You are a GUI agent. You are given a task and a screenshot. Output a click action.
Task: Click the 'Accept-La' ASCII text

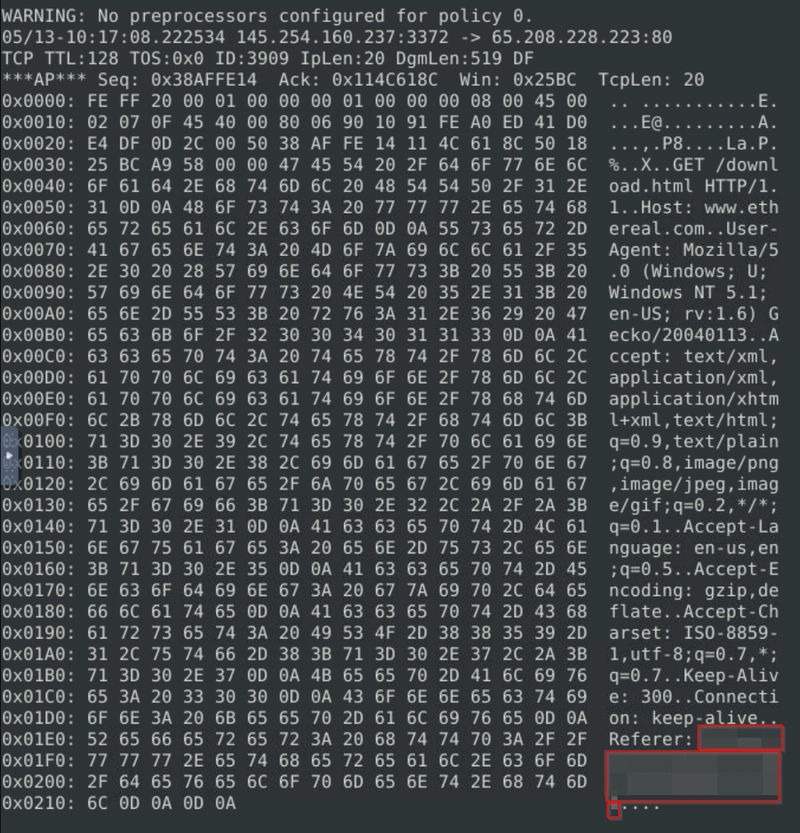click(x=730, y=526)
